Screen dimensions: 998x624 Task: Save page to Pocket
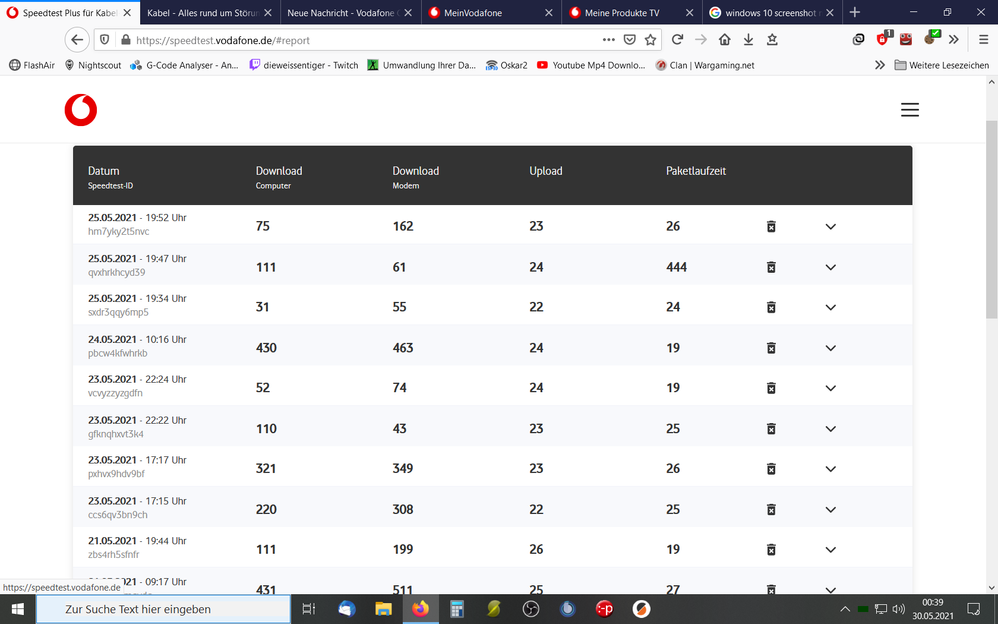tap(629, 40)
